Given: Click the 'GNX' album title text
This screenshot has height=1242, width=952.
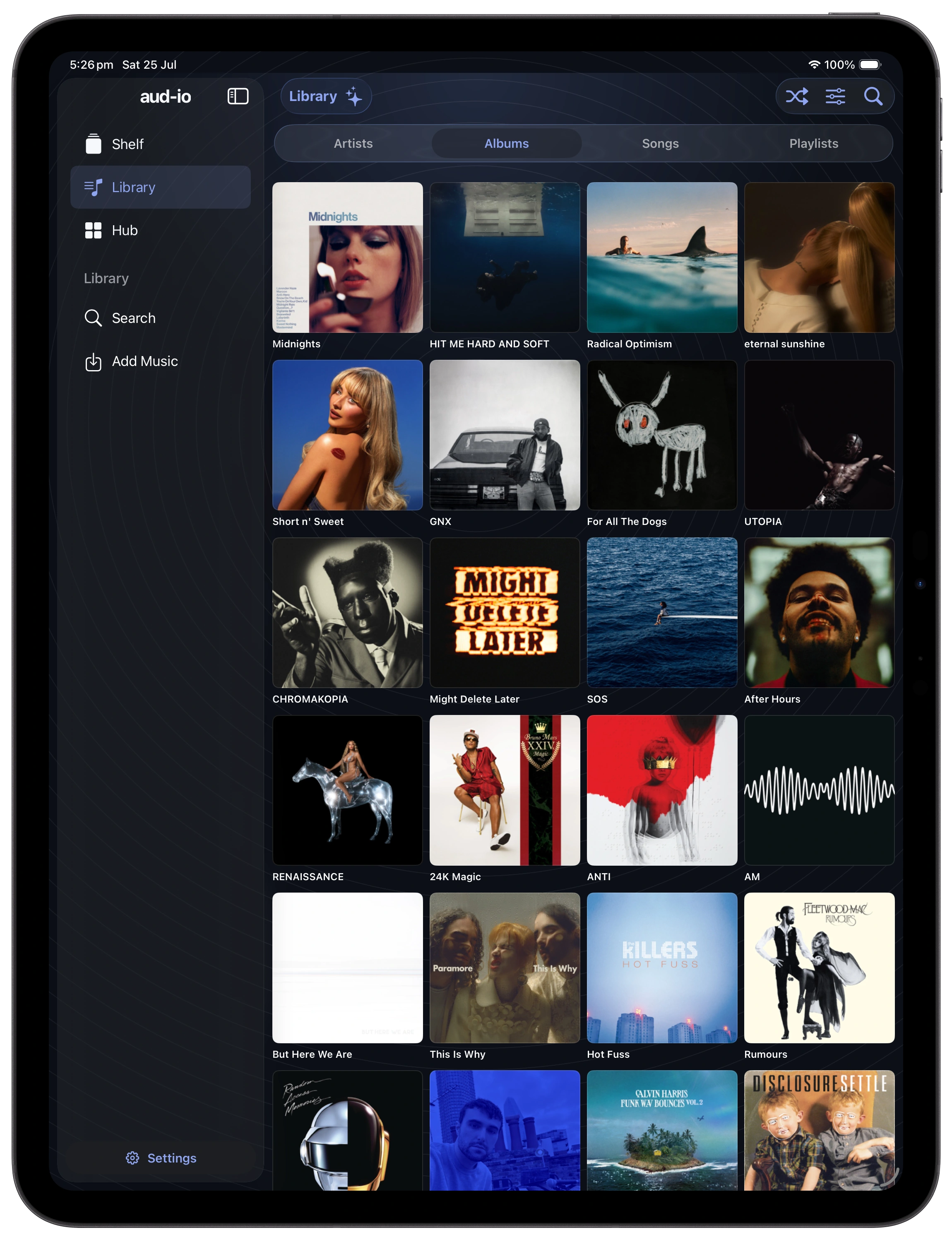Looking at the screenshot, I should point(440,522).
